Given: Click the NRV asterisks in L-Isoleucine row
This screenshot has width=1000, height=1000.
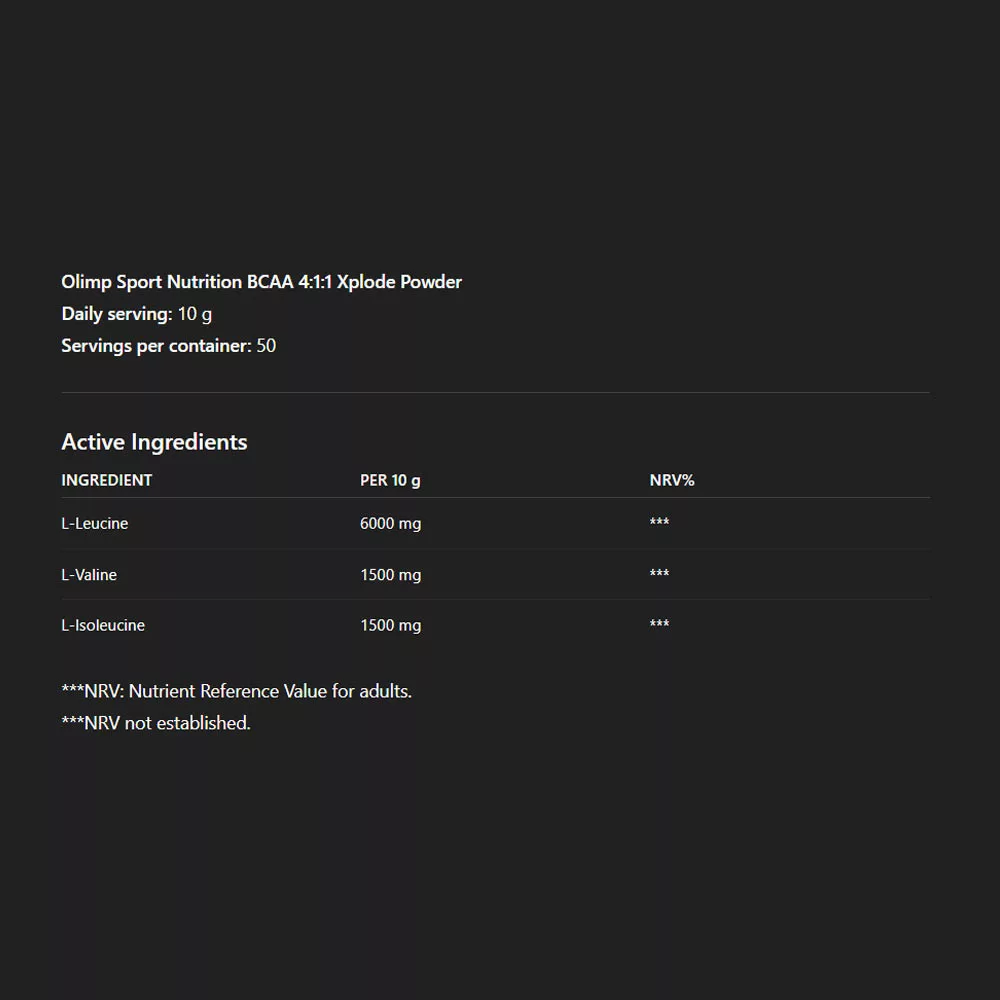Looking at the screenshot, I should coord(659,625).
